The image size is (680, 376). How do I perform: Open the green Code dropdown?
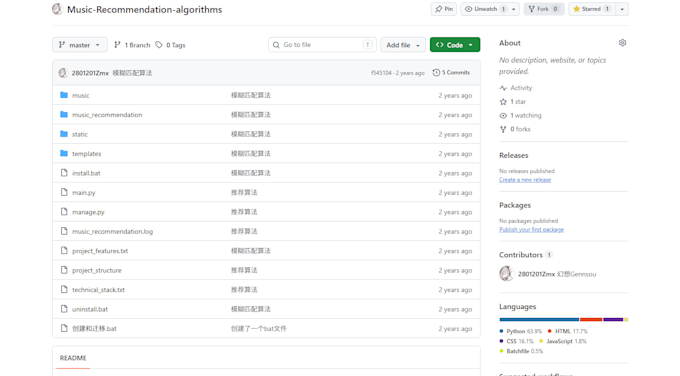(x=454, y=45)
